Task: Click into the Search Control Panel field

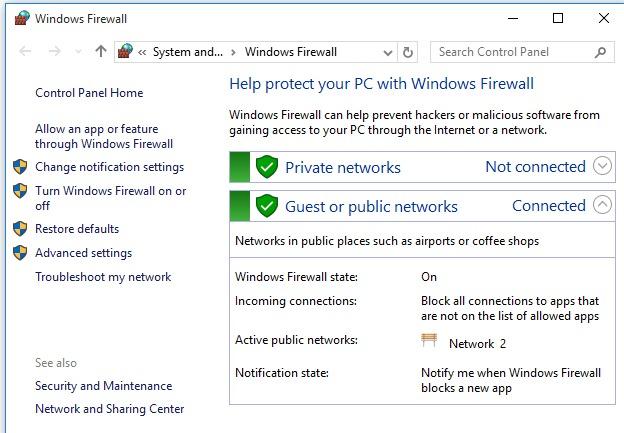Action: tap(513, 52)
